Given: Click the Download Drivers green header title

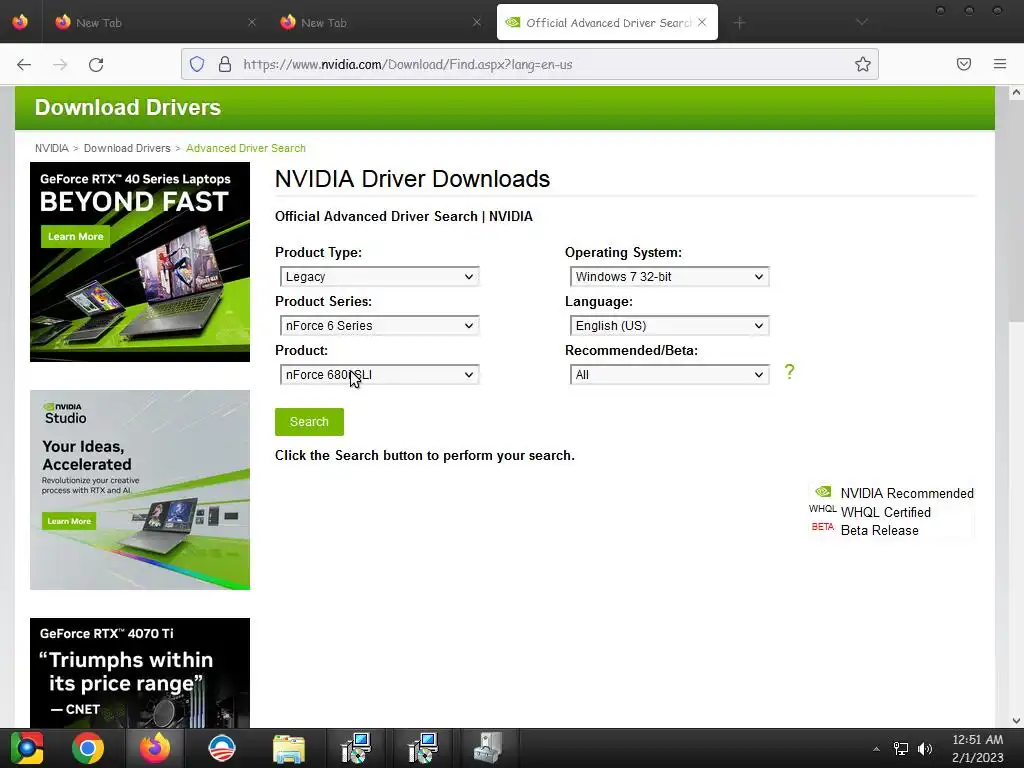Looking at the screenshot, I should pos(128,107).
